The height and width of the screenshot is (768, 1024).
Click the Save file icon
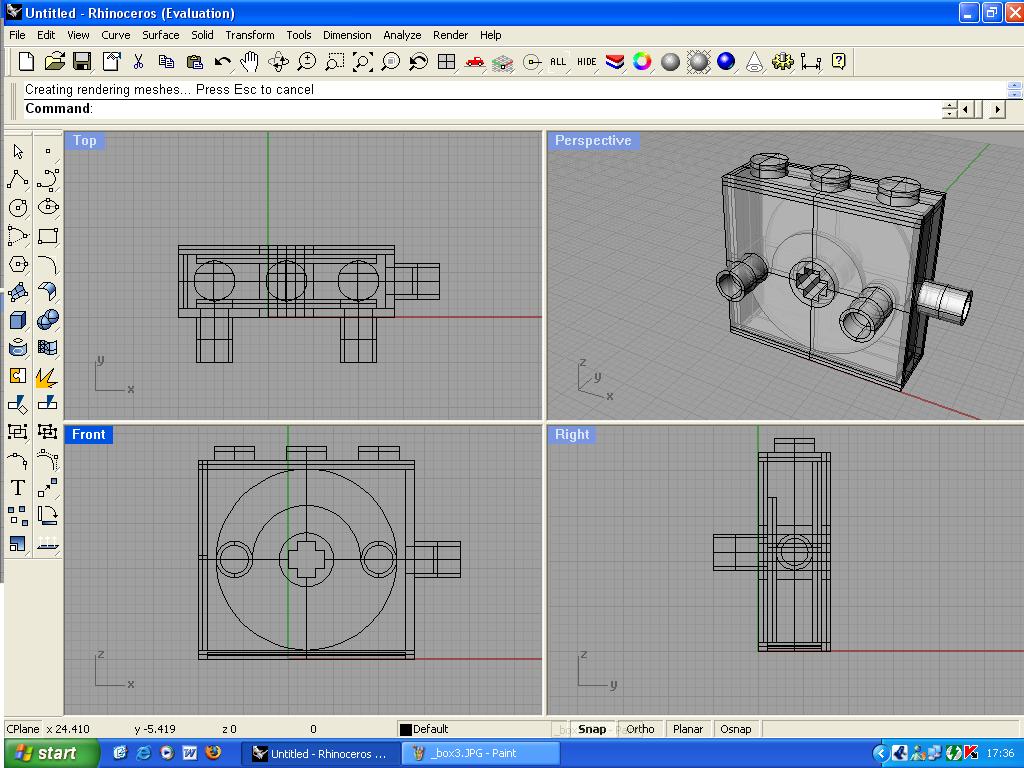point(82,62)
